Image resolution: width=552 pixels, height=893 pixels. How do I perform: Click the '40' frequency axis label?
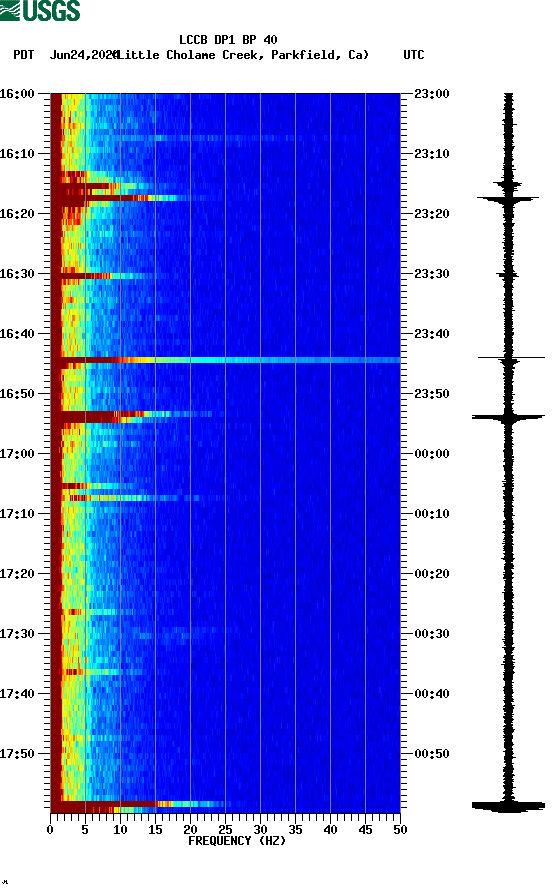tap(330, 830)
